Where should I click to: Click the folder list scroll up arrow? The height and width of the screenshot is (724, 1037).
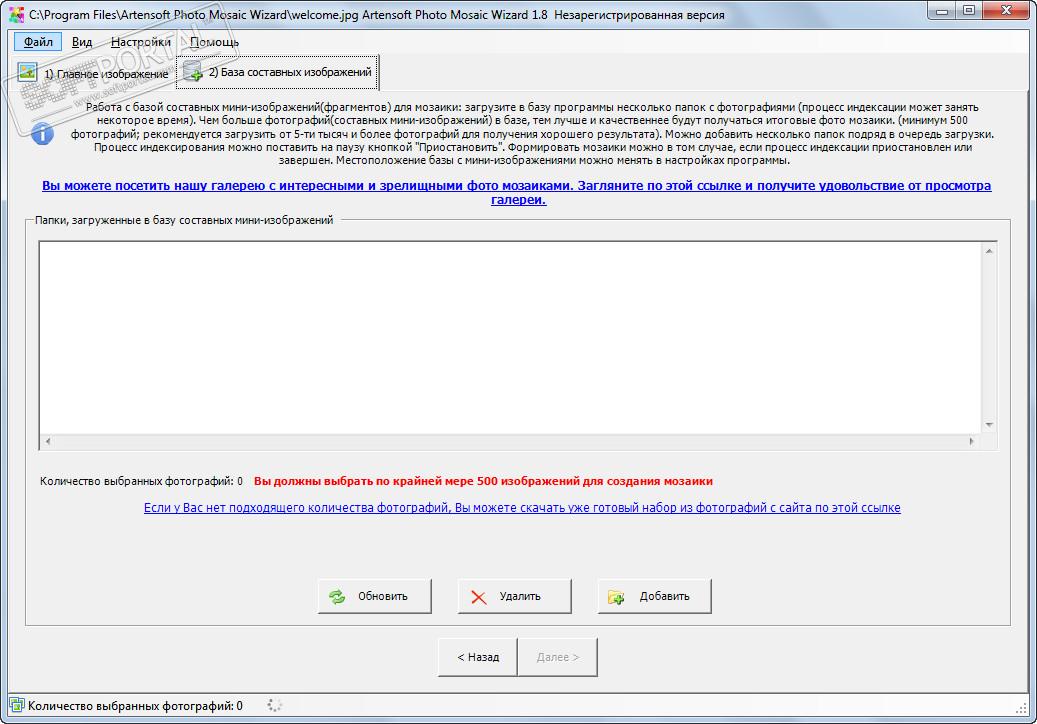(x=989, y=251)
